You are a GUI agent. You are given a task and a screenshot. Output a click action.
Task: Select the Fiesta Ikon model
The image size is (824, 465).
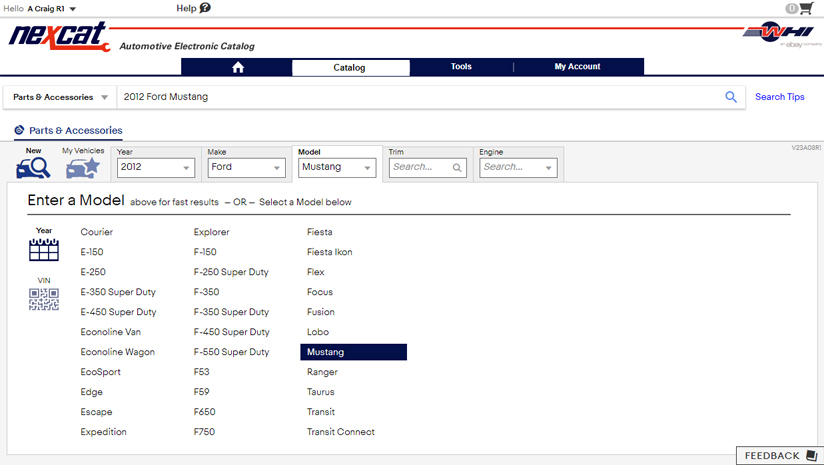[x=329, y=252]
